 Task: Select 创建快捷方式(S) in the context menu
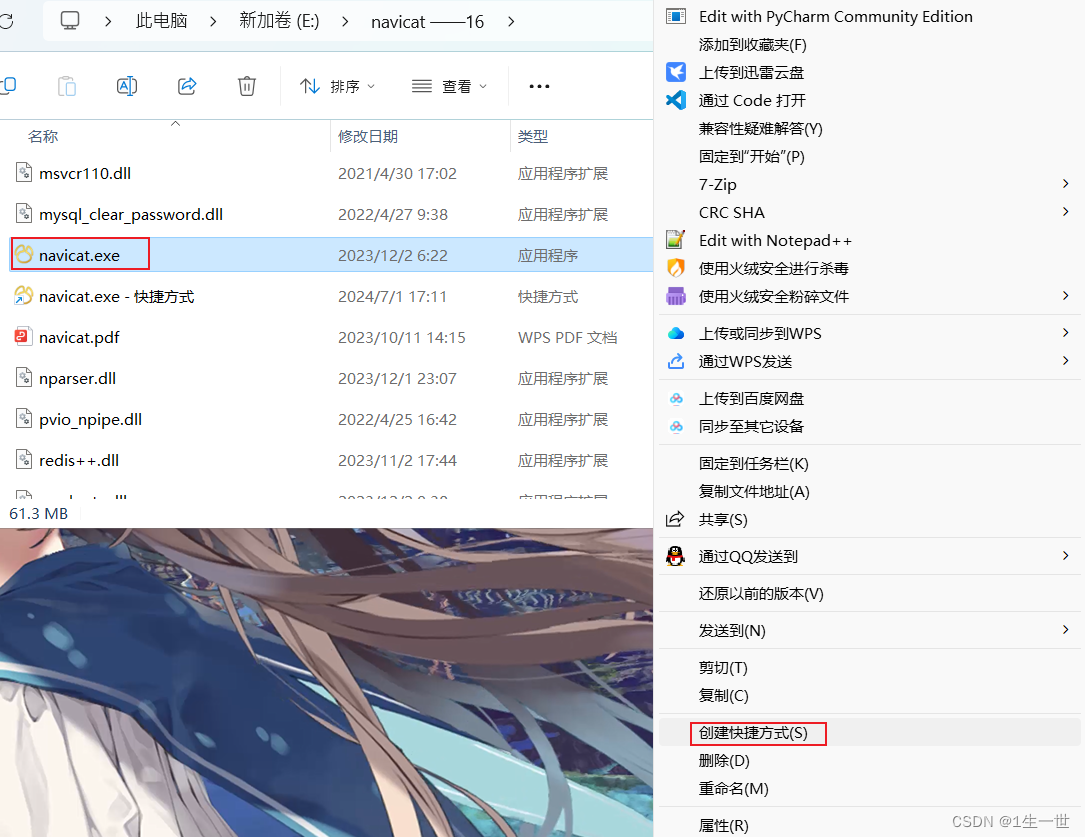[x=758, y=733]
